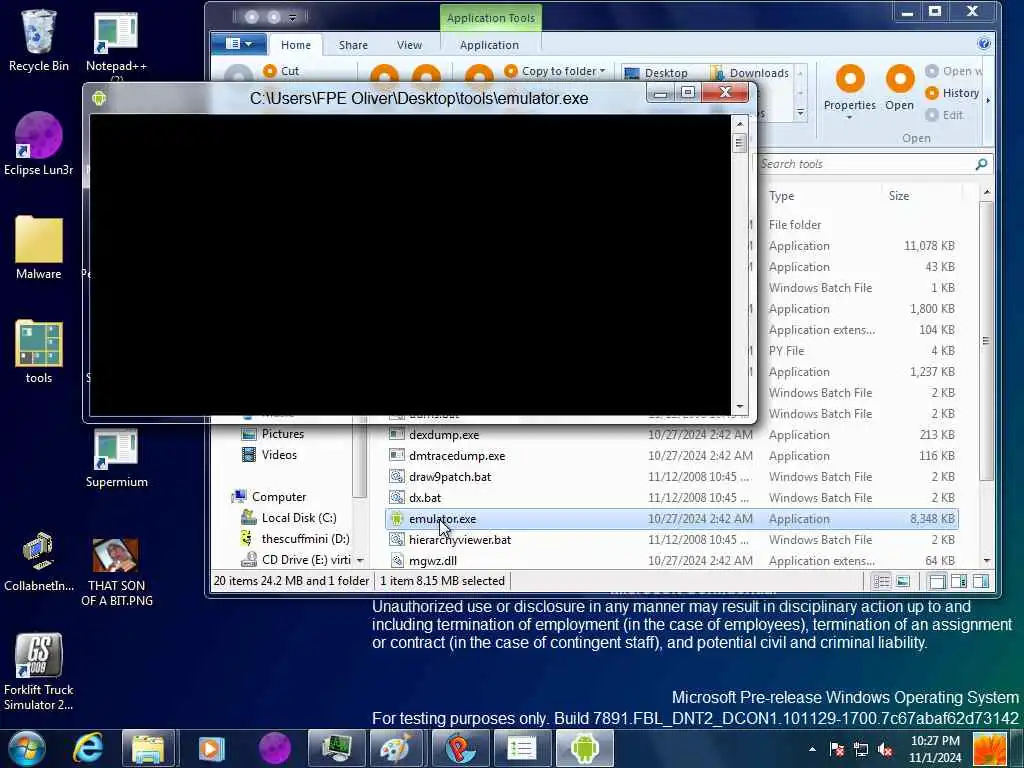
Task: Open the Notepad++ desktop shortcut
Action: point(116,44)
